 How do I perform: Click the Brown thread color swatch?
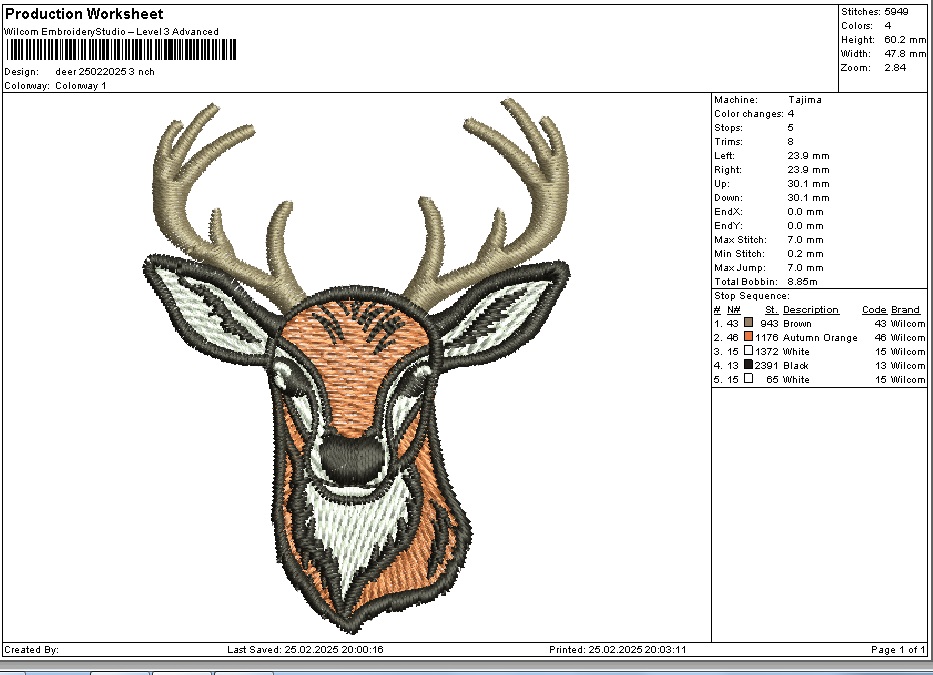point(748,323)
